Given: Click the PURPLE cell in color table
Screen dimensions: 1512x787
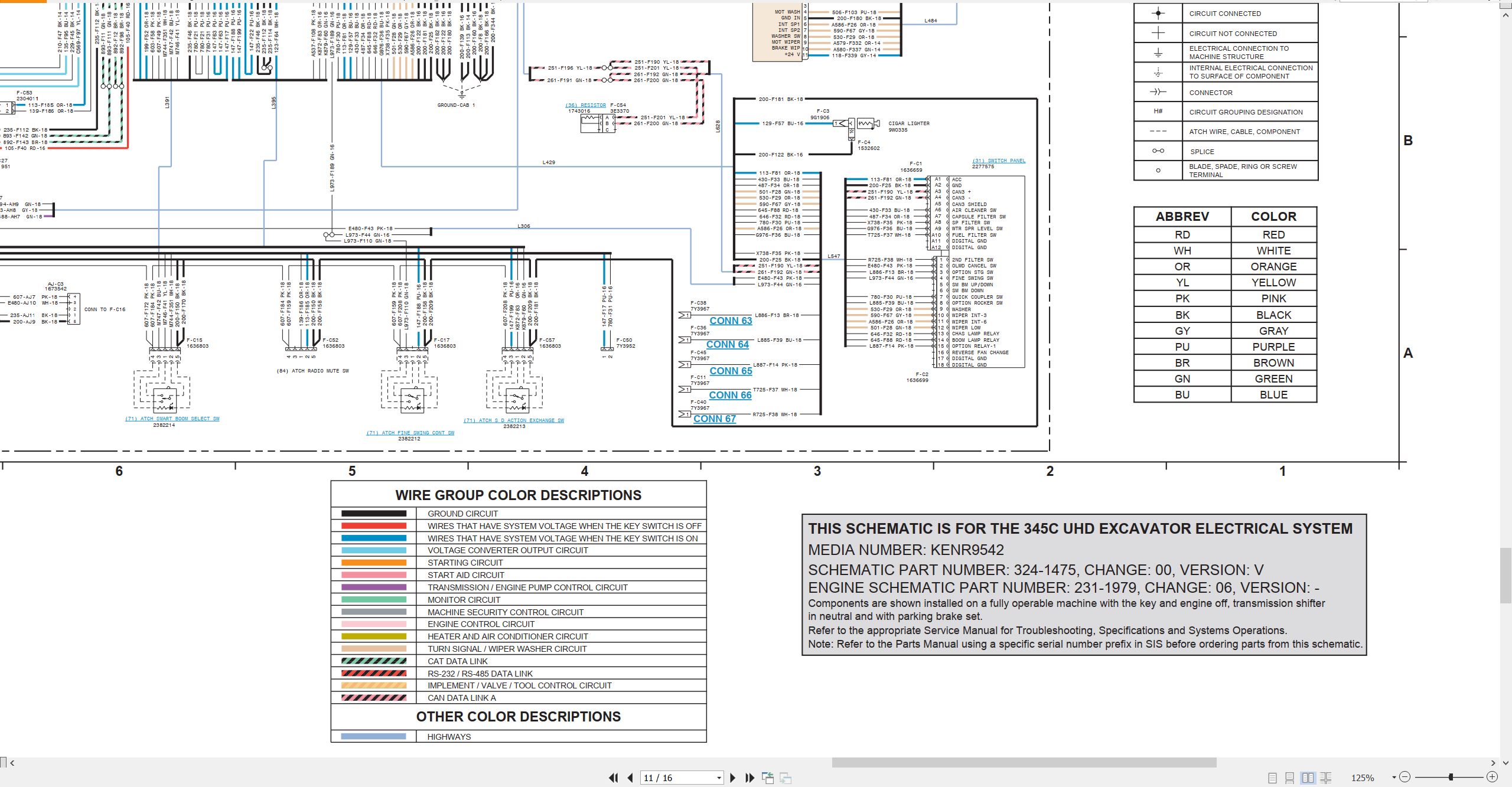Looking at the screenshot, I should coord(1273,347).
